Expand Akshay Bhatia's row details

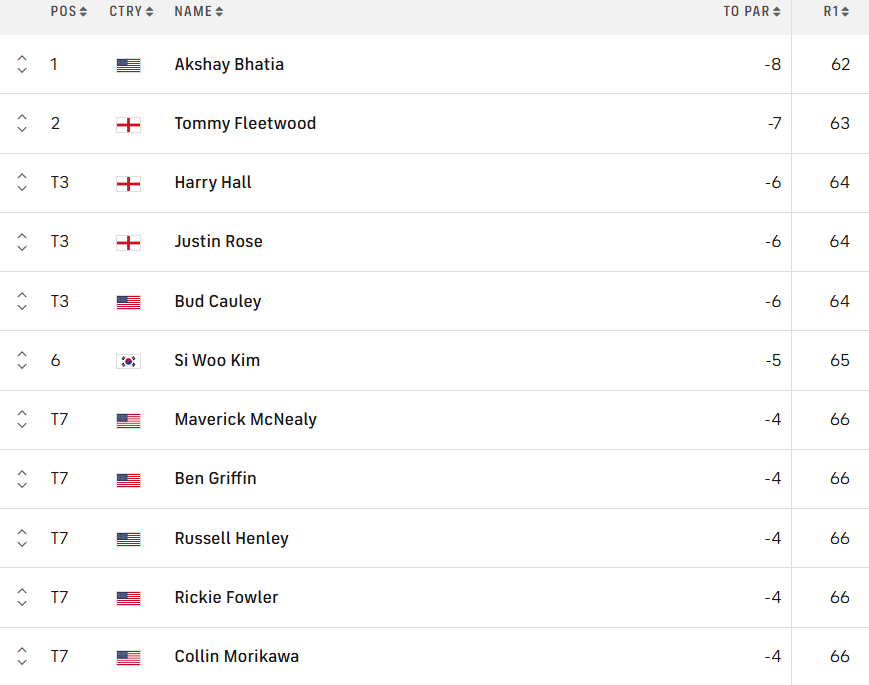coord(22,64)
